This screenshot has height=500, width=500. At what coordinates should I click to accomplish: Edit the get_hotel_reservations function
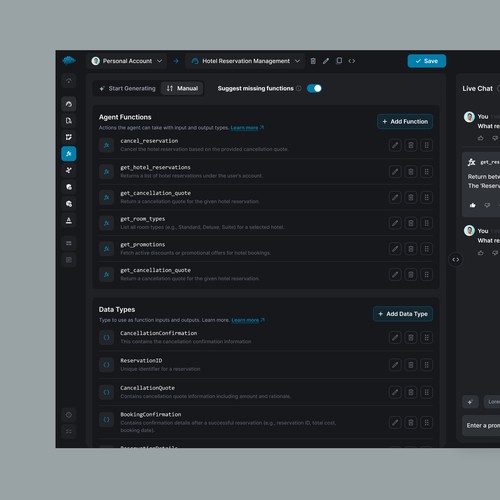coord(395,172)
